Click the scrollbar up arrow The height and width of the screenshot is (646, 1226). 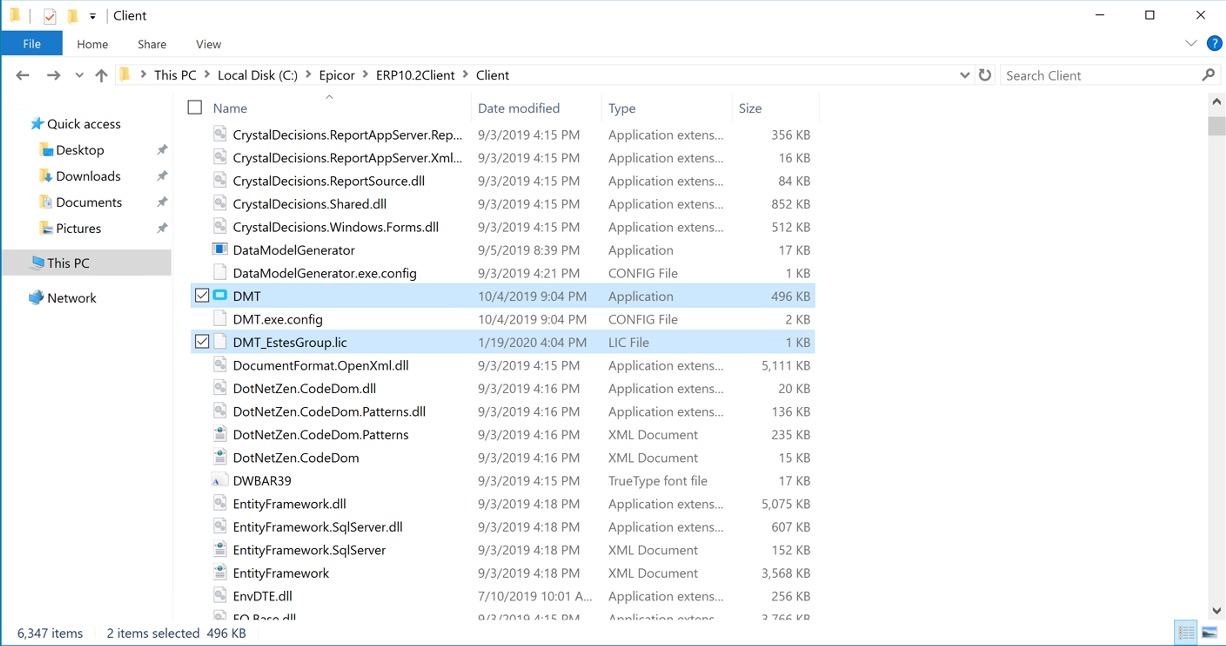(1217, 101)
